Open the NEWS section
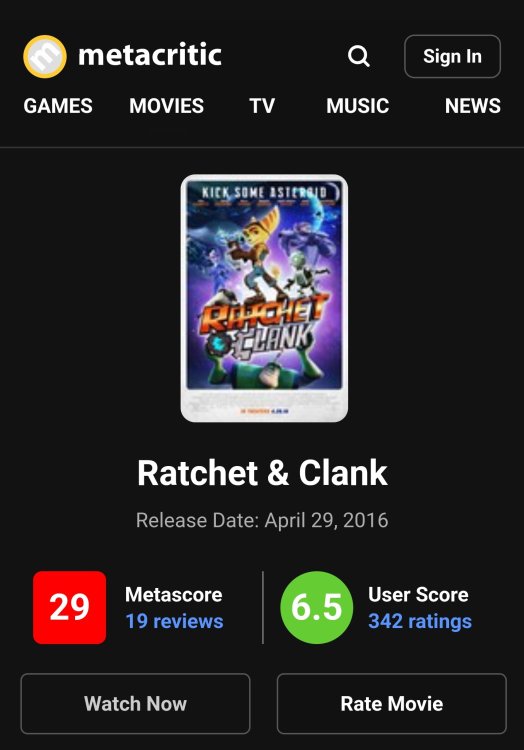524x750 pixels. pyautogui.click(x=473, y=106)
